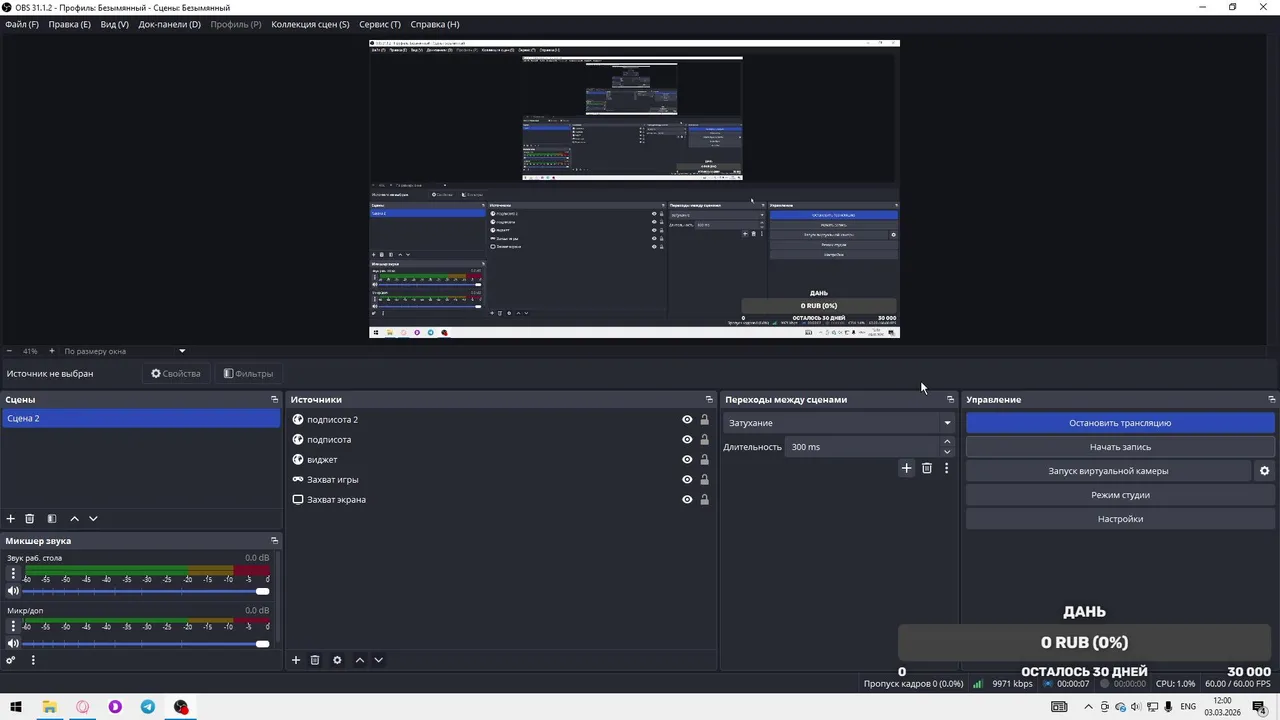The width and height of the screenshot is (1280, 720).
Task: Open options dots for Микр/доп channel
Action: (x=13, y=627)
